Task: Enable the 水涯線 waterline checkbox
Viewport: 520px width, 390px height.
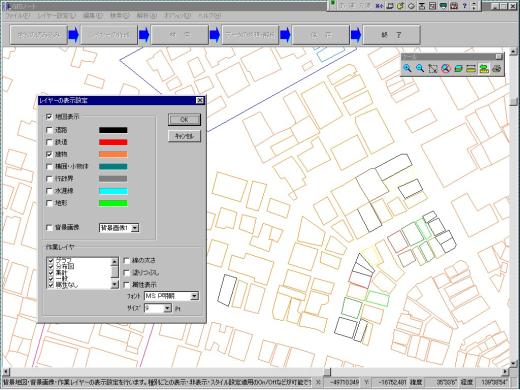Action: click(x=49, y=191)
